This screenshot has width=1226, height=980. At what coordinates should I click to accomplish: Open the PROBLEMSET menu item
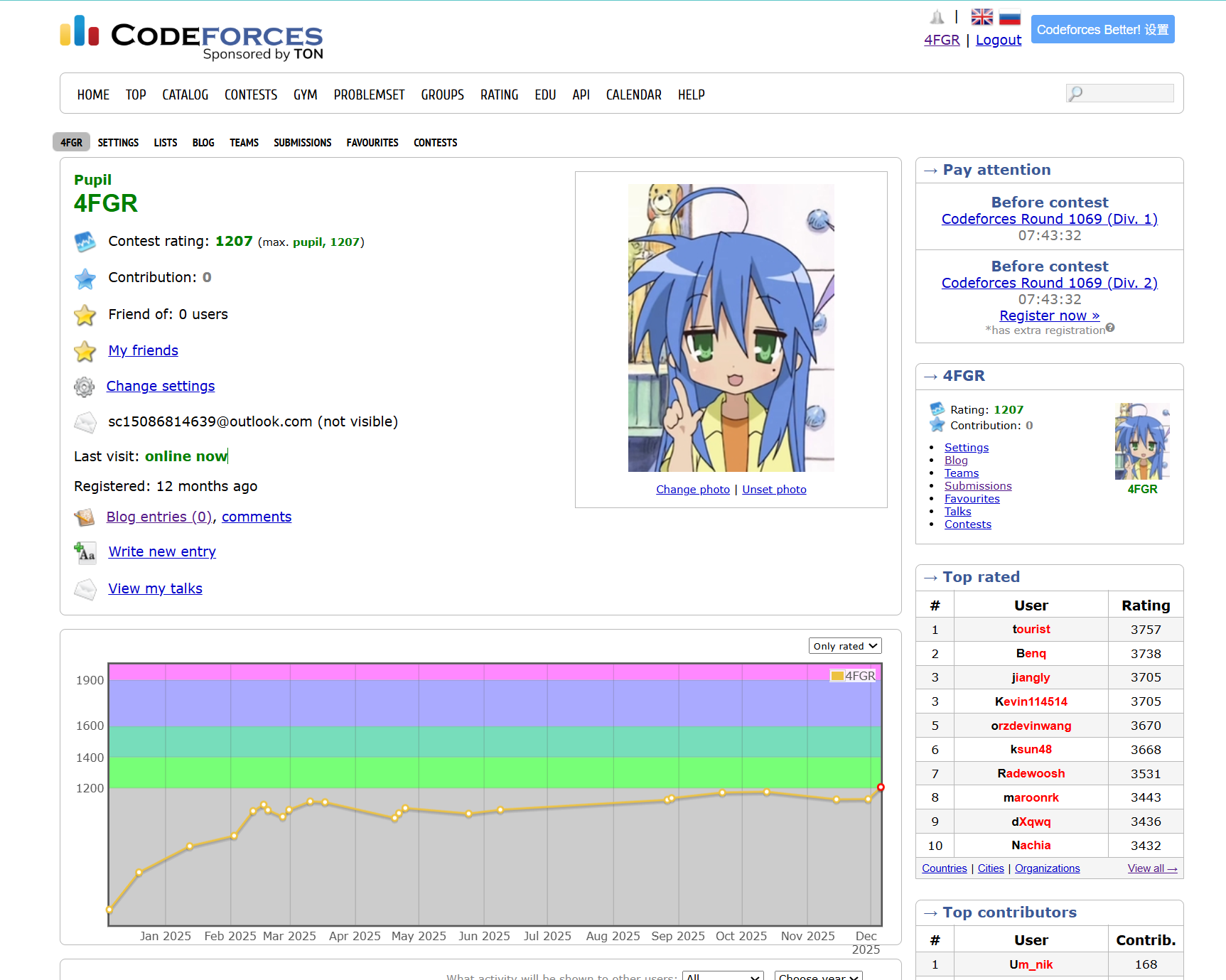[369, 95]
